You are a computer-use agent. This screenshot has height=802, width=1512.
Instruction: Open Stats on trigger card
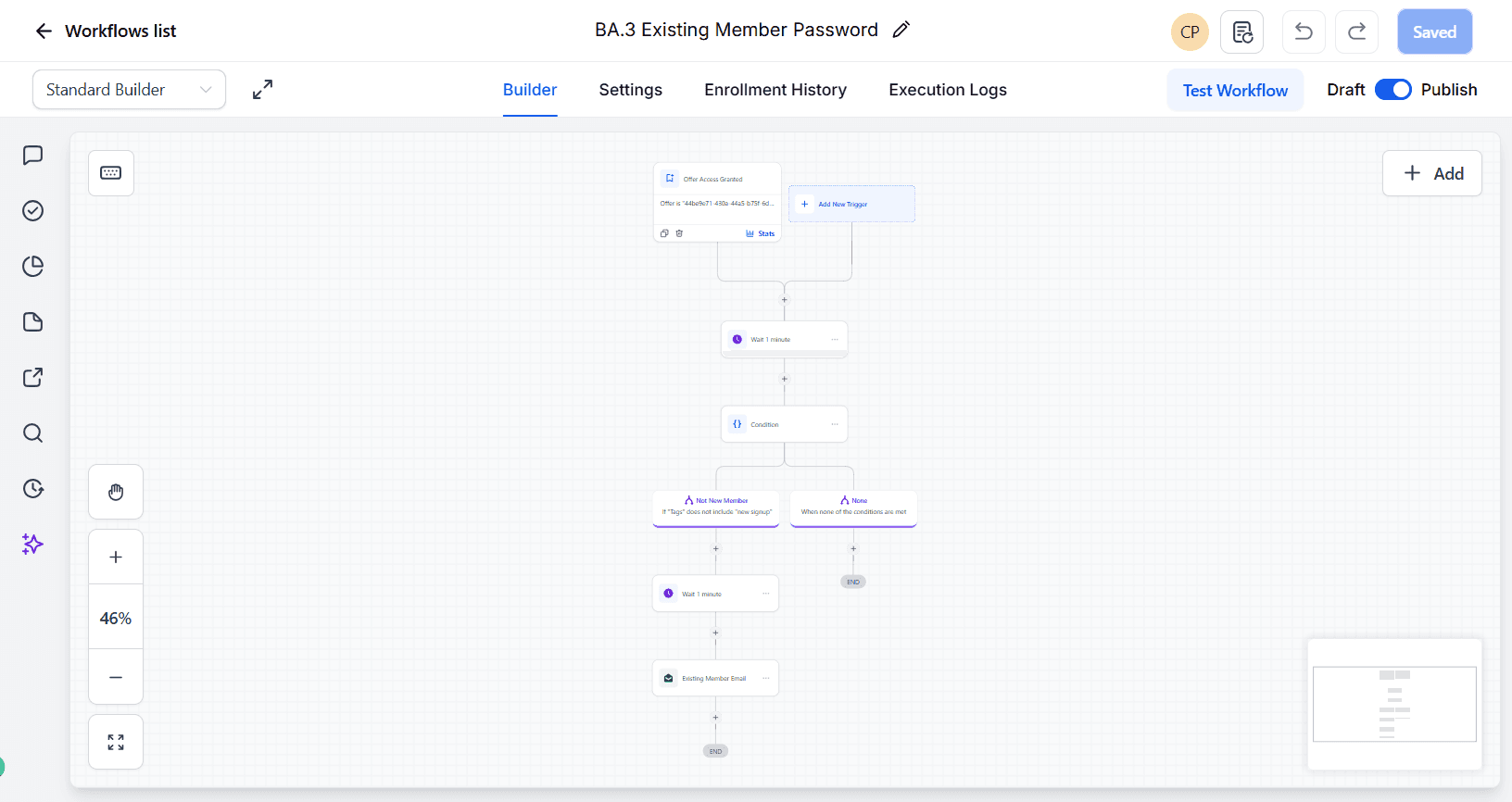(761, 233)
